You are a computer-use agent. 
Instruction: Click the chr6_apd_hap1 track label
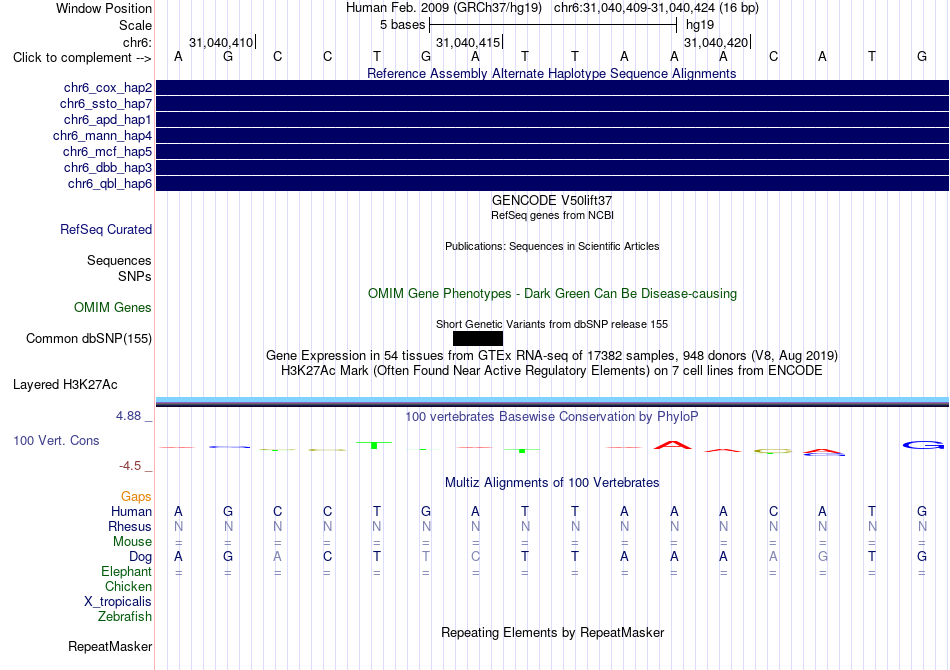coord(108,119)
